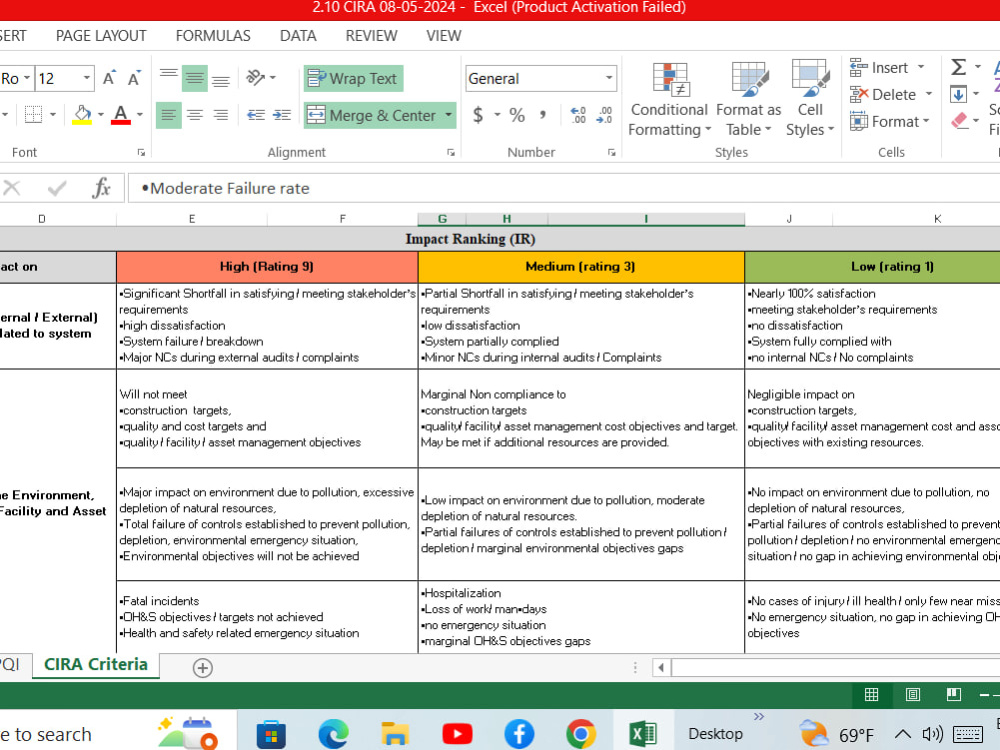The image size is (1000, 750).
Task: Open Font dialog launcher
Action: point(141,152)
